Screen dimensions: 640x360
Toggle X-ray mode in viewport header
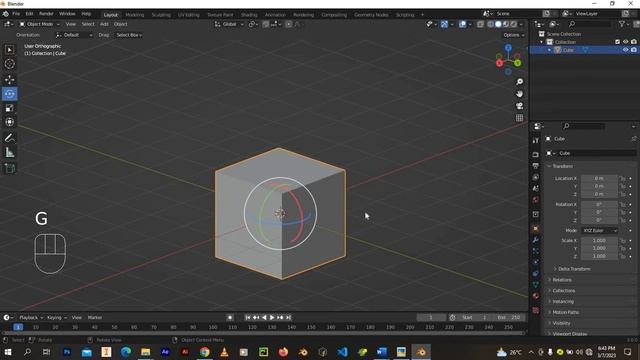(480, 24)
